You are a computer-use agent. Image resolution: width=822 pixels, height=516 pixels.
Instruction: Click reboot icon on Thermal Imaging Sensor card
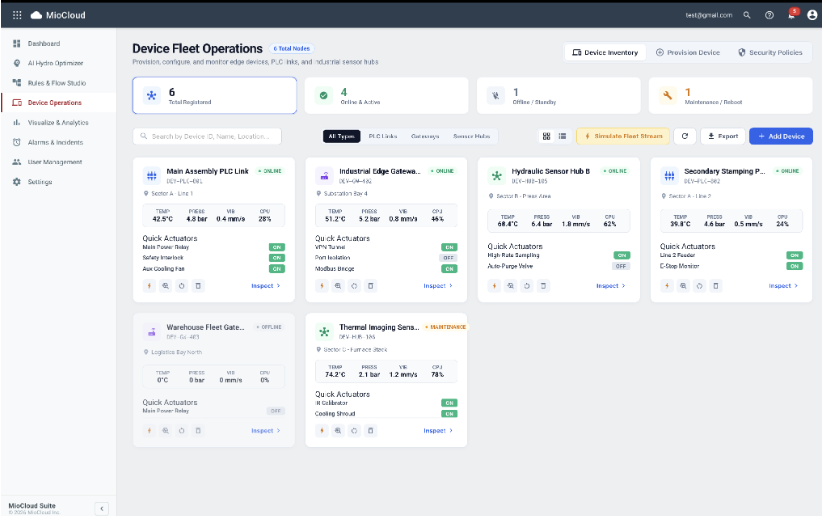pos(354,431)
